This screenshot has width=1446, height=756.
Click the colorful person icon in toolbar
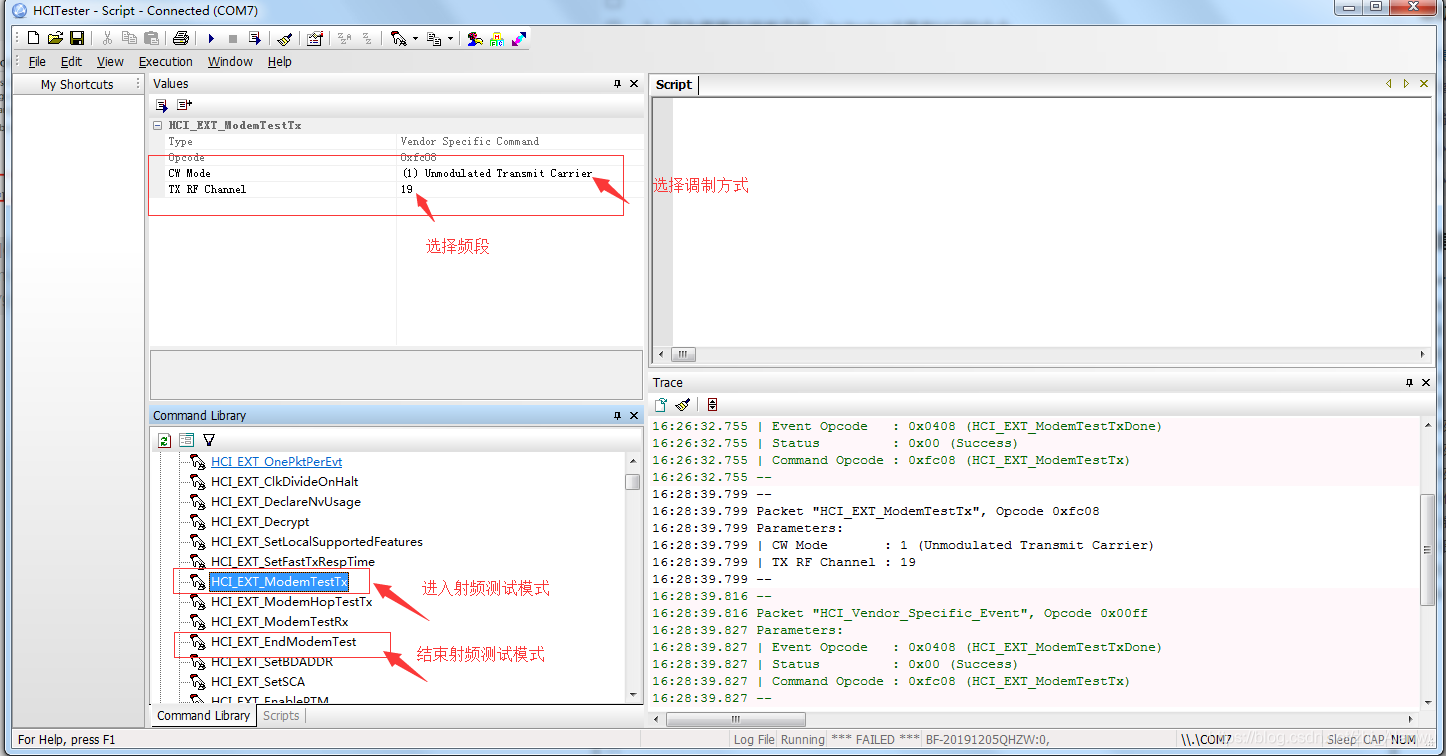point(475,38)
